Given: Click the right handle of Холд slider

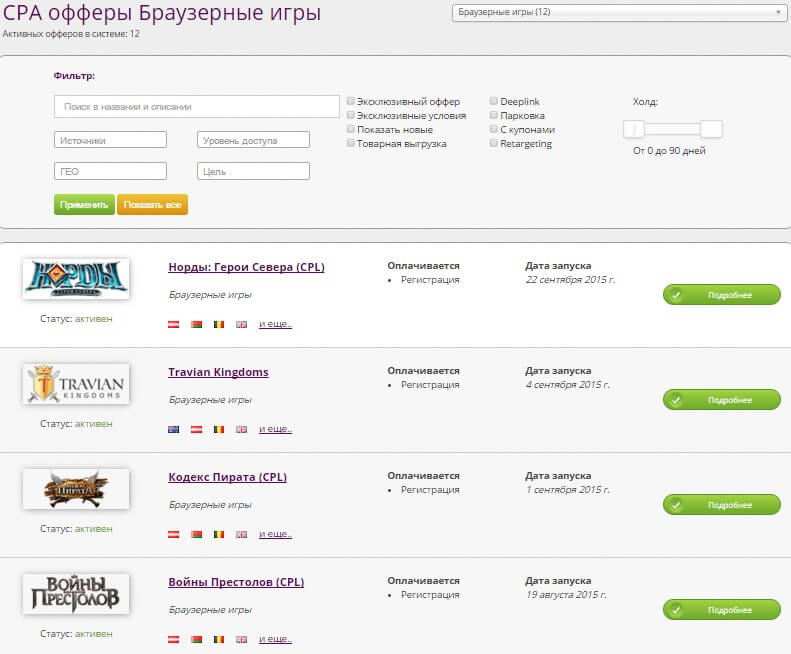Looking at the screenshot, I should coord(711,129).
